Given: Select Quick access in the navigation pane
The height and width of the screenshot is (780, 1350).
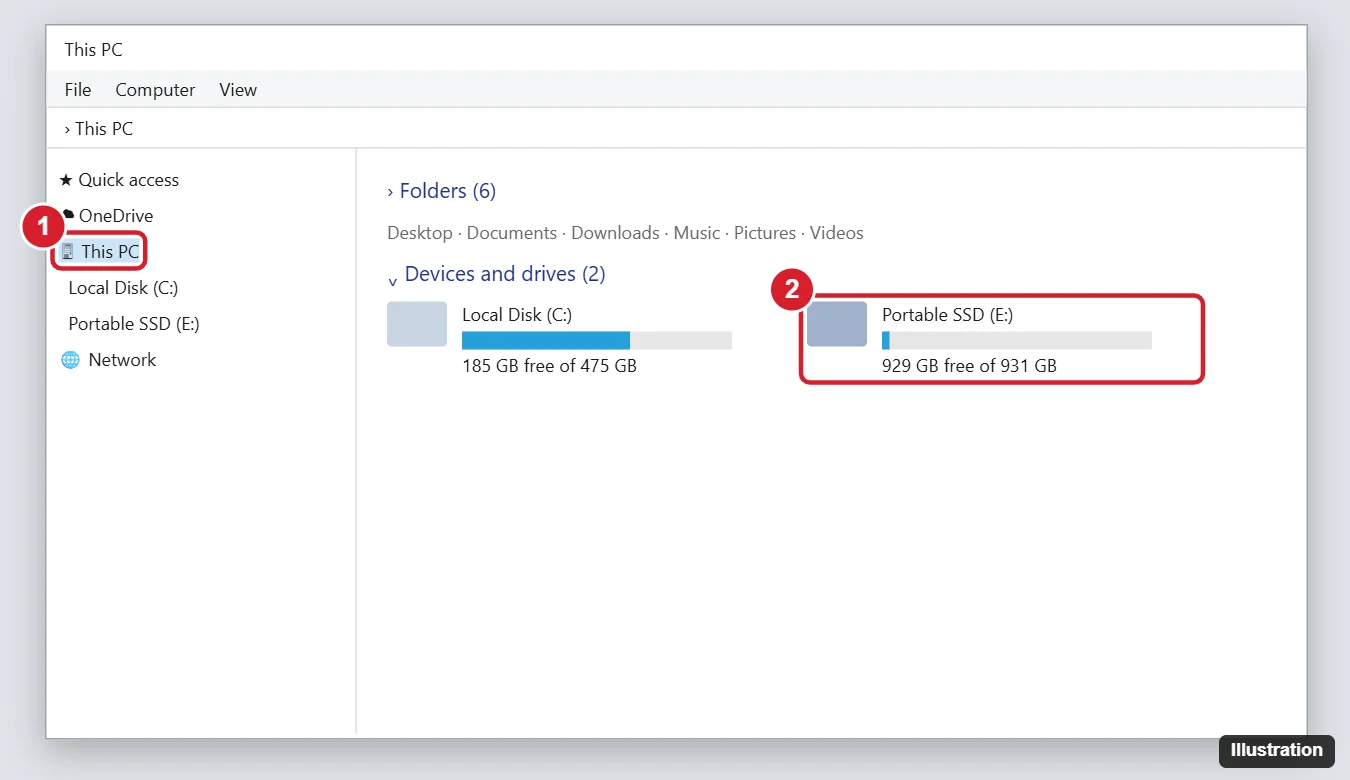Looking at the screenshot, I should [x=129, y=180].
